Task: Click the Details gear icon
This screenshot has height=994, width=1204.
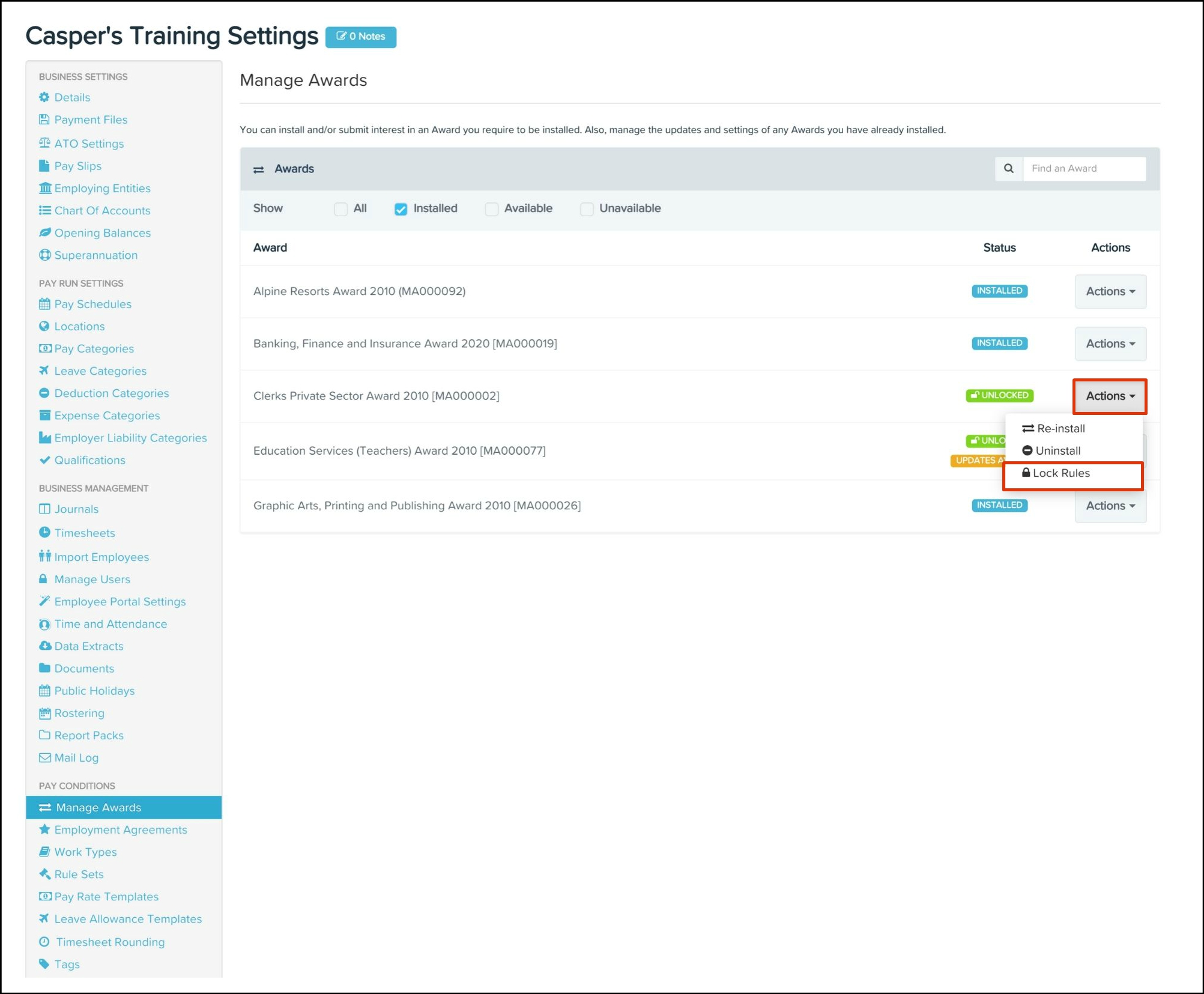Action: (x=44, y=97)
